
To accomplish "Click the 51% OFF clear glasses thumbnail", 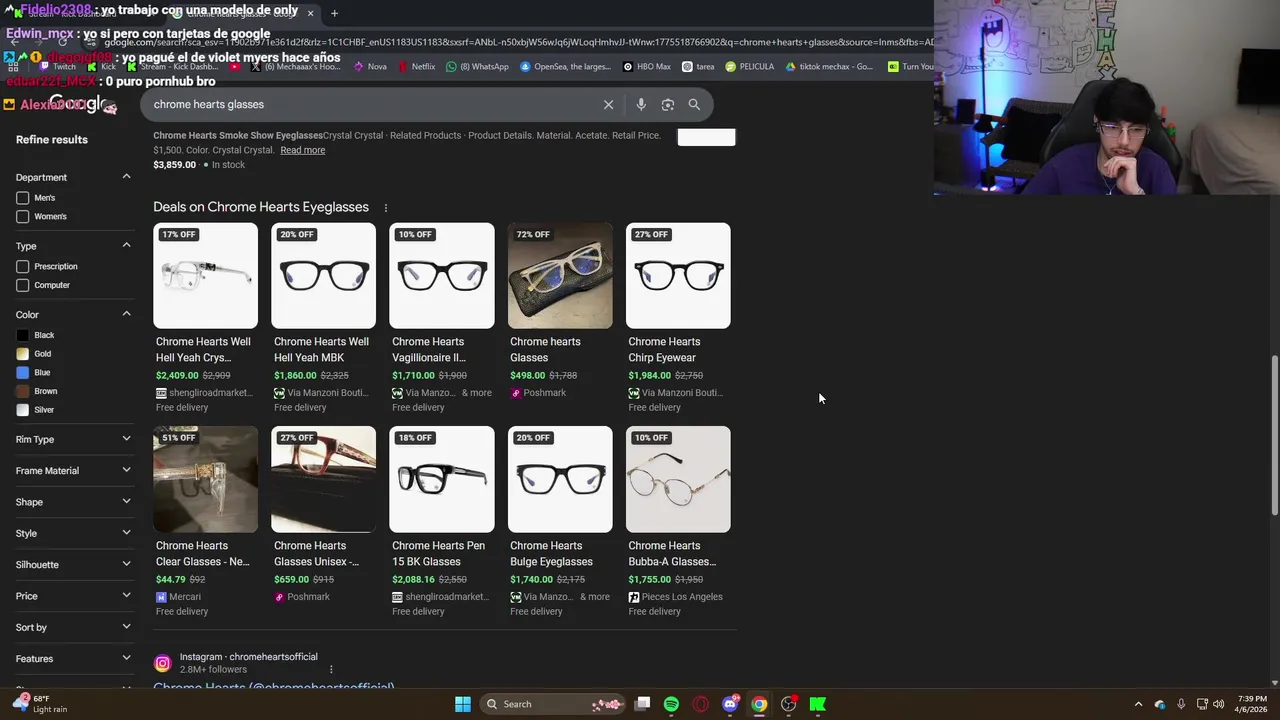I will [205, 480].
